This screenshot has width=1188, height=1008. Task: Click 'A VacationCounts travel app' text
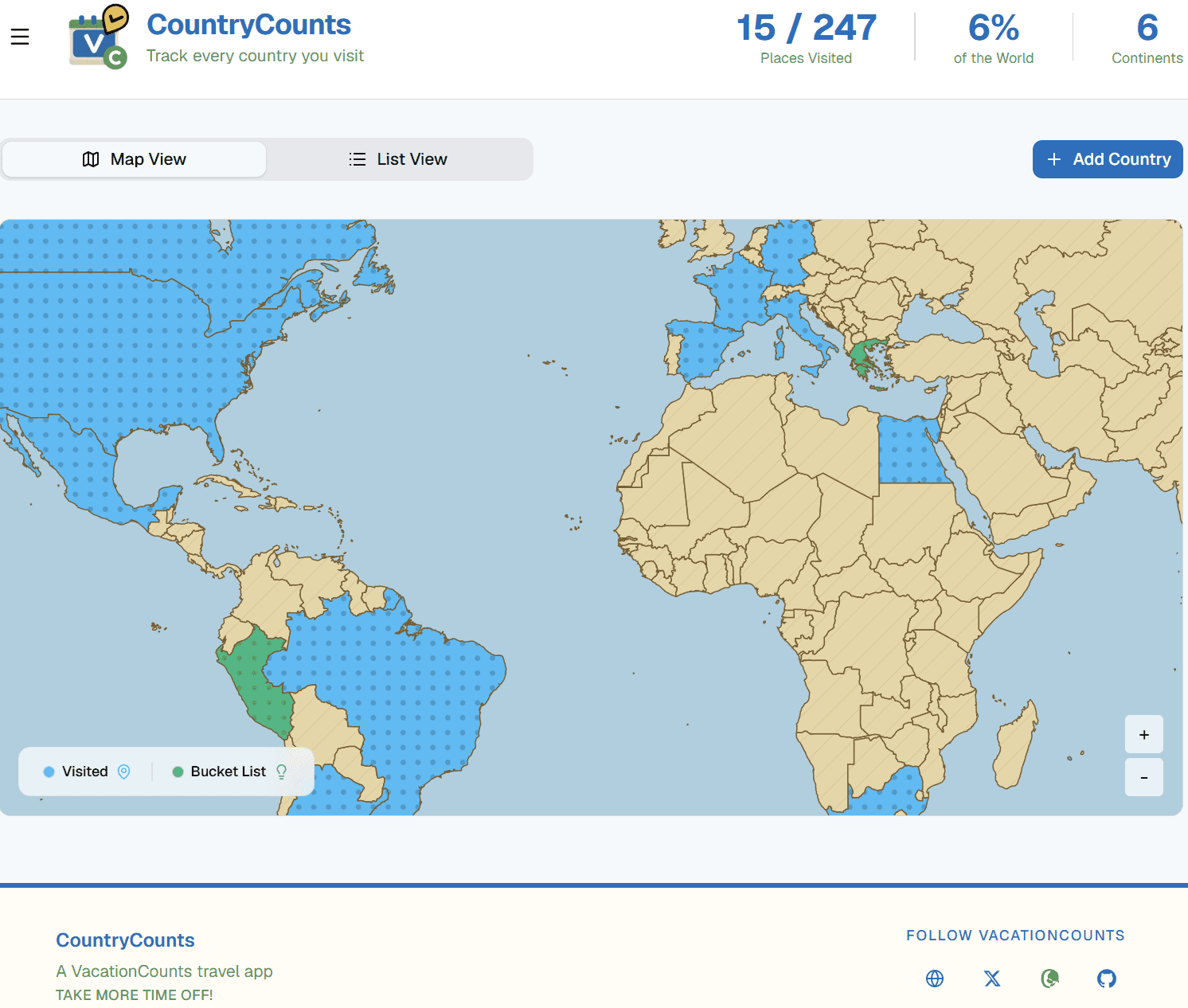coord(164,971)
